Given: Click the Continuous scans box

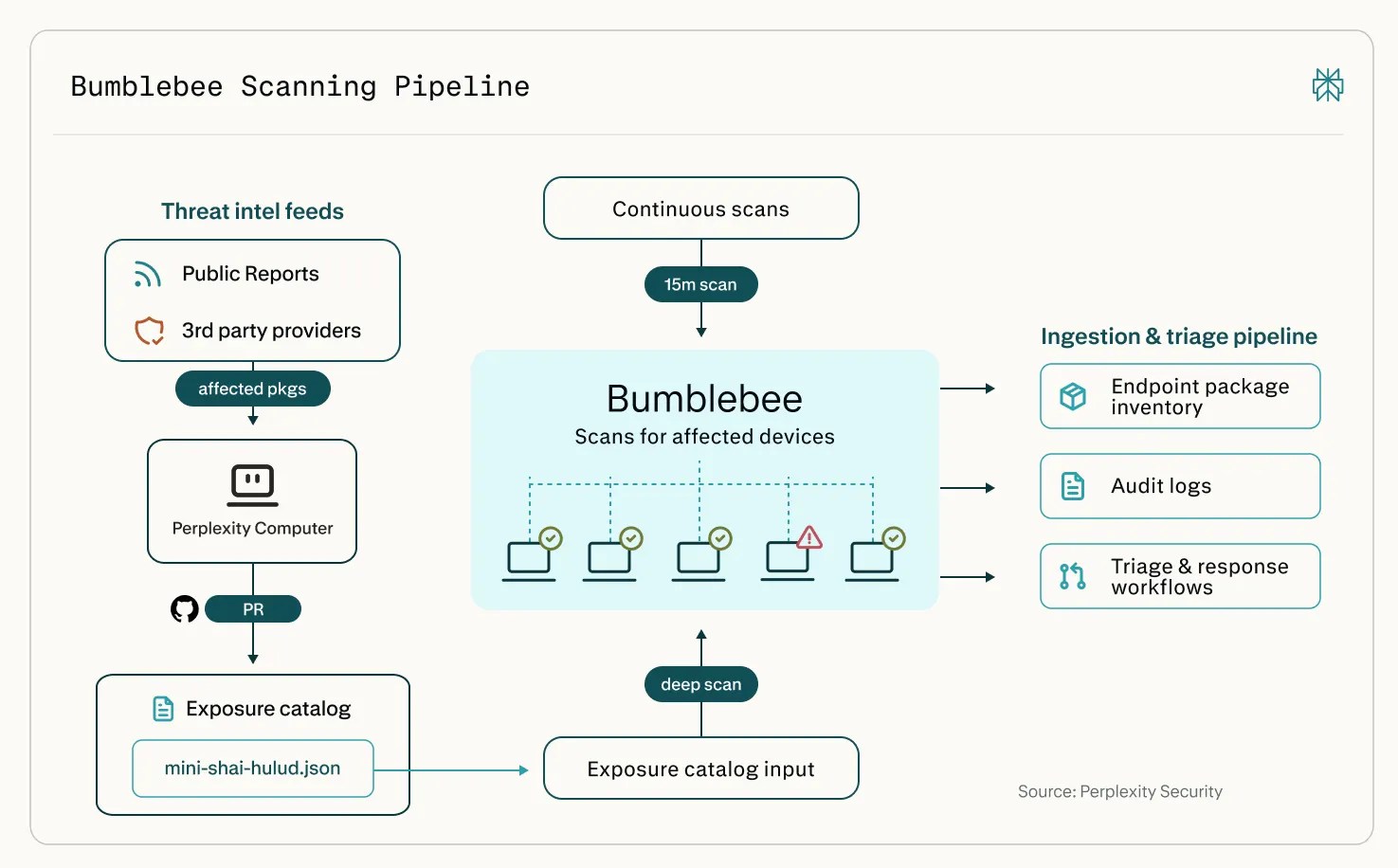Looking at the screenshot, I should [701, 208].
